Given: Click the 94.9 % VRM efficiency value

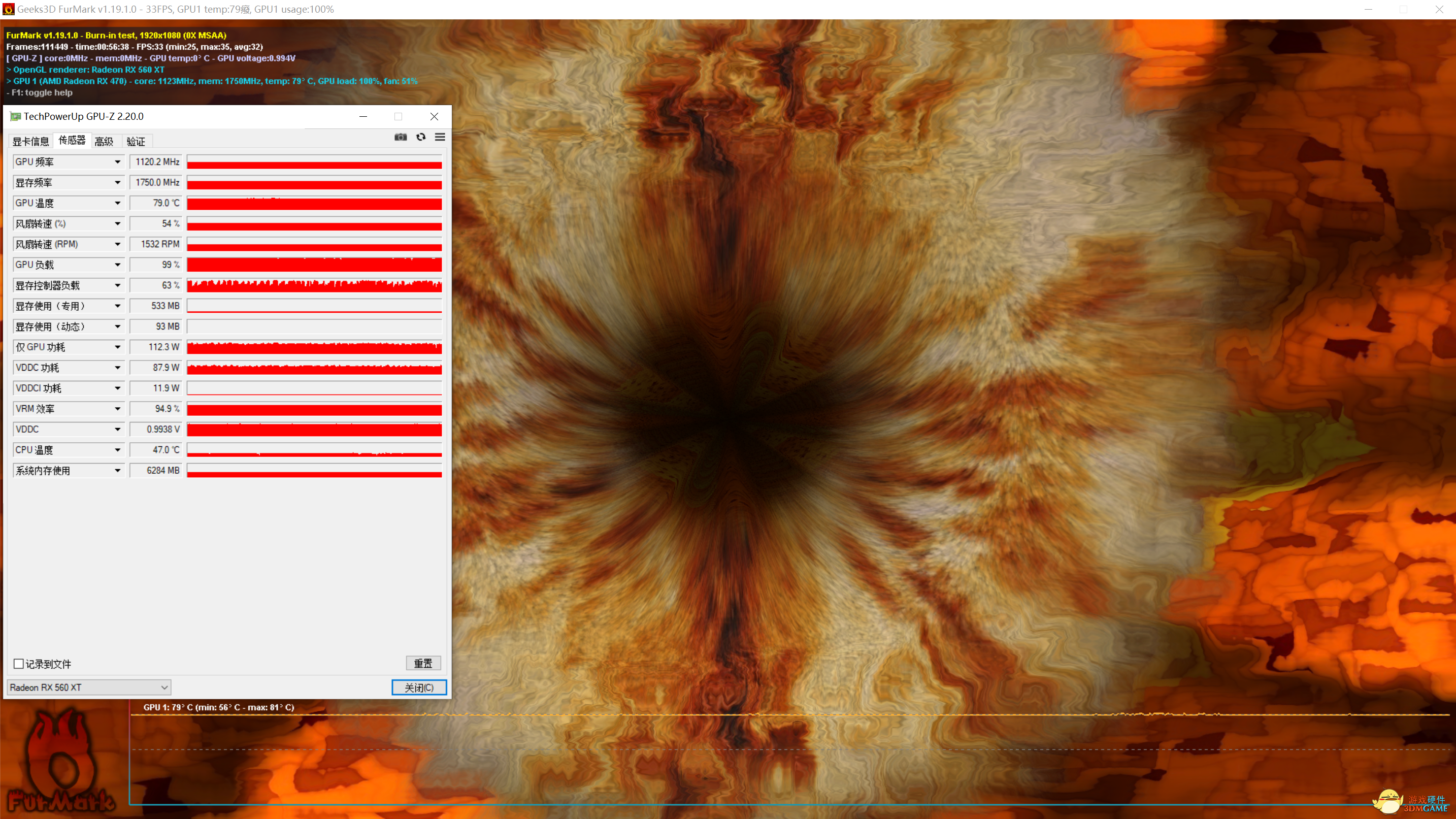Looking at the screenshot, I should [x=156, y=409].
